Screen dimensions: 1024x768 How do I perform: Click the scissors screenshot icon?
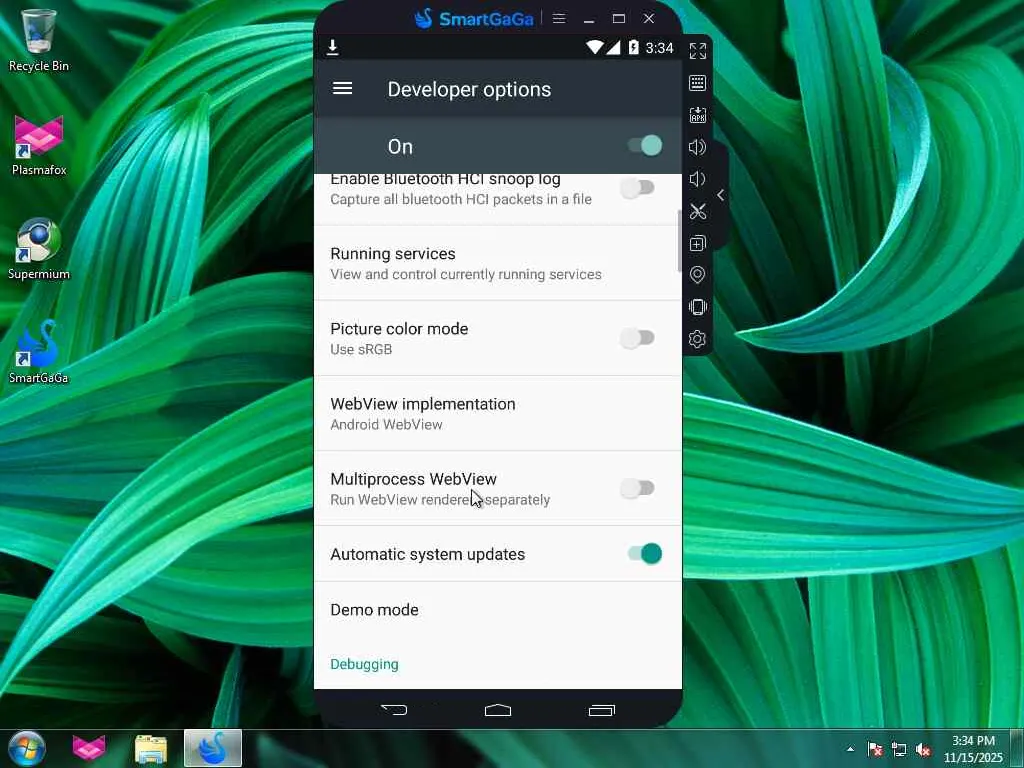pyautogui.click(x=697, y=211)
